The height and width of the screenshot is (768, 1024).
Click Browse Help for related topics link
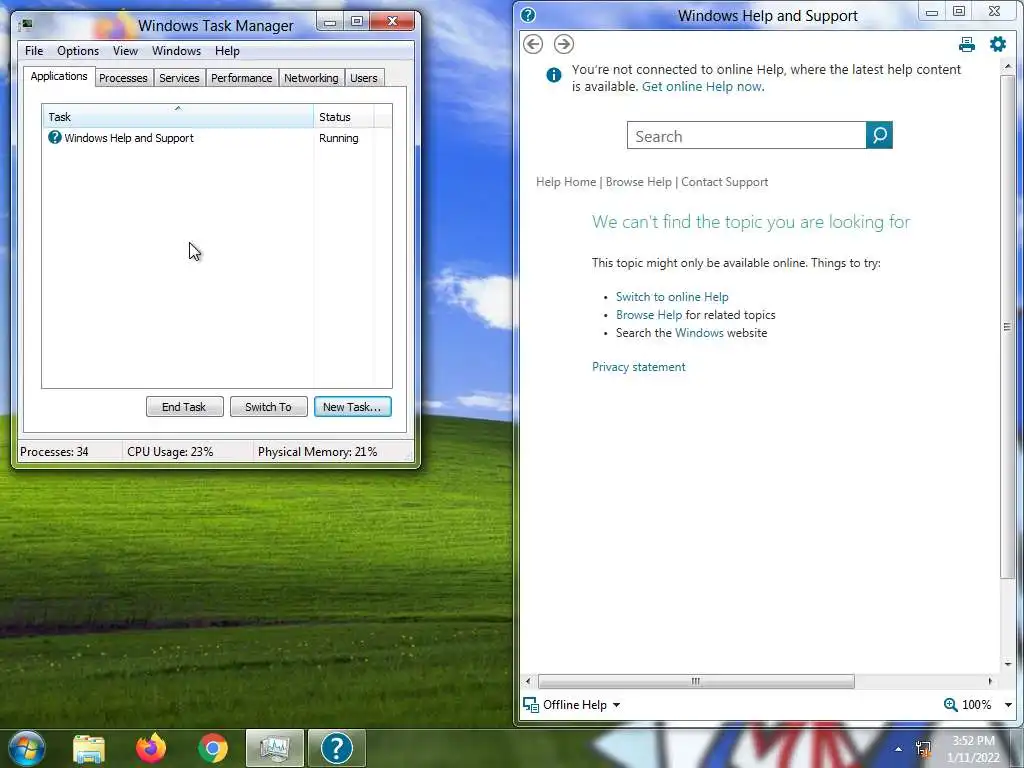[648, 315]
